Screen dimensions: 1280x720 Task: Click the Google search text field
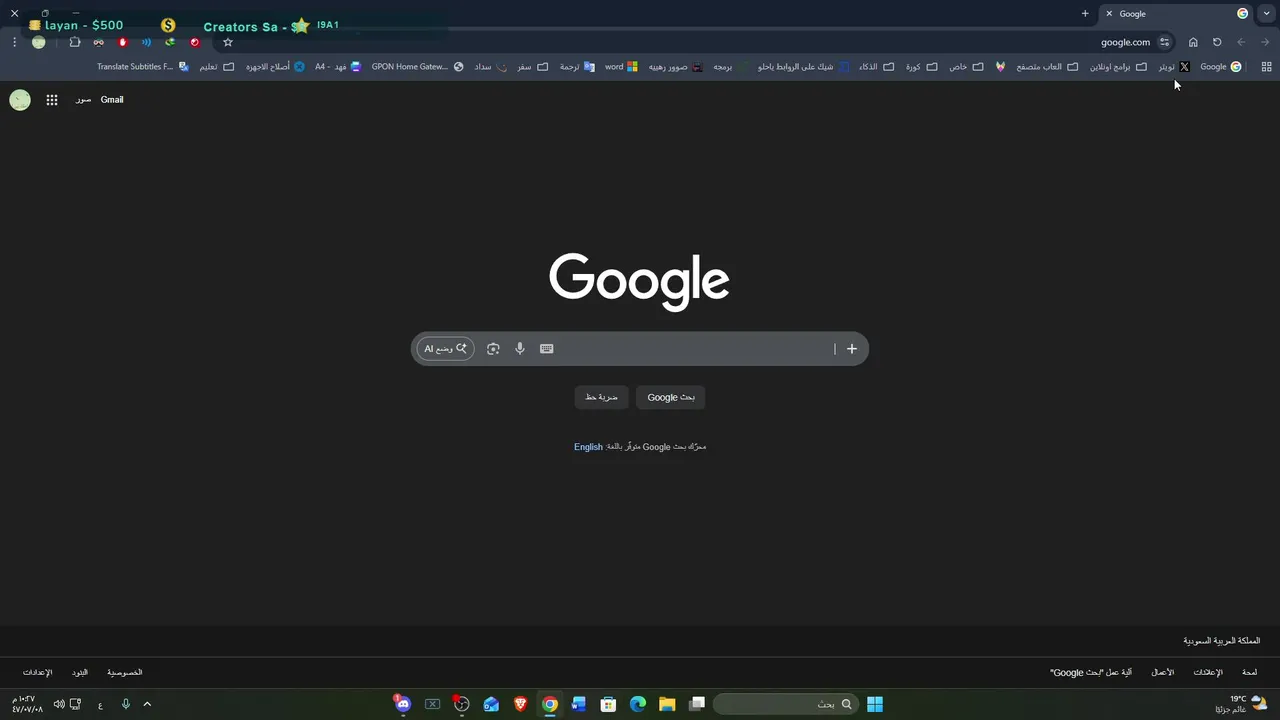point(693,349)
